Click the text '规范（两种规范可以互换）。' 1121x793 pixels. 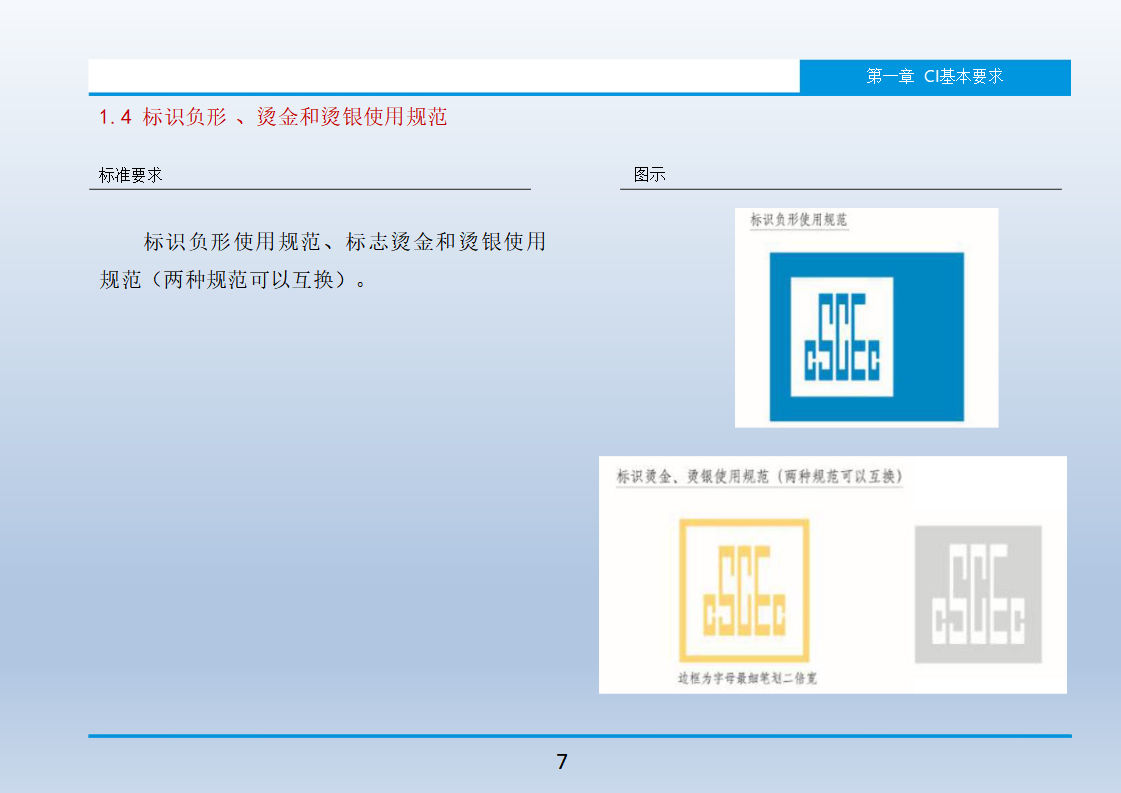point(234,280)
